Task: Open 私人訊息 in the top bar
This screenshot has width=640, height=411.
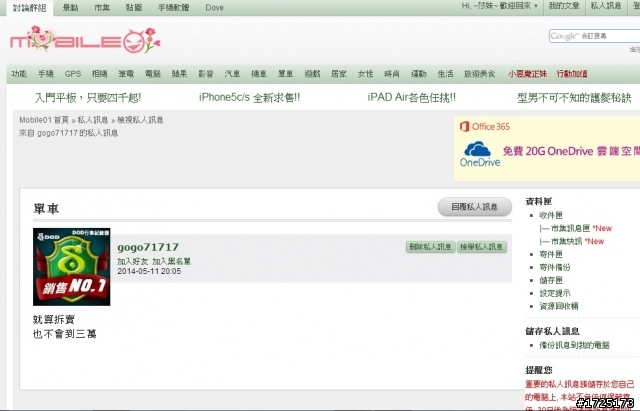Action: [606, 6]
